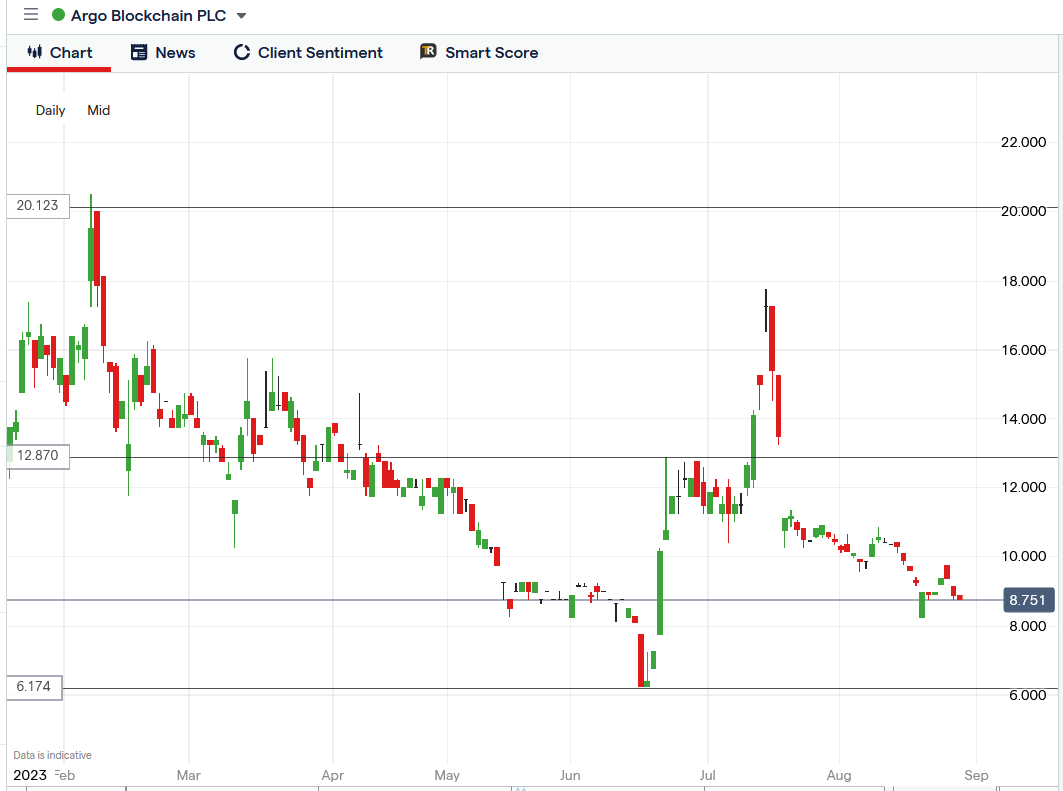The image size is (1063, 791).
Task: Click the May date axis label
Action: coord(447,775)
